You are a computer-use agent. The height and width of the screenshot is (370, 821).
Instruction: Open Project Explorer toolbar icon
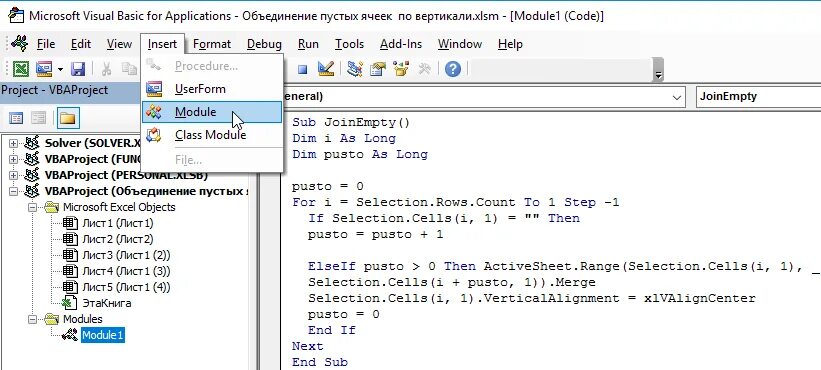355,69
